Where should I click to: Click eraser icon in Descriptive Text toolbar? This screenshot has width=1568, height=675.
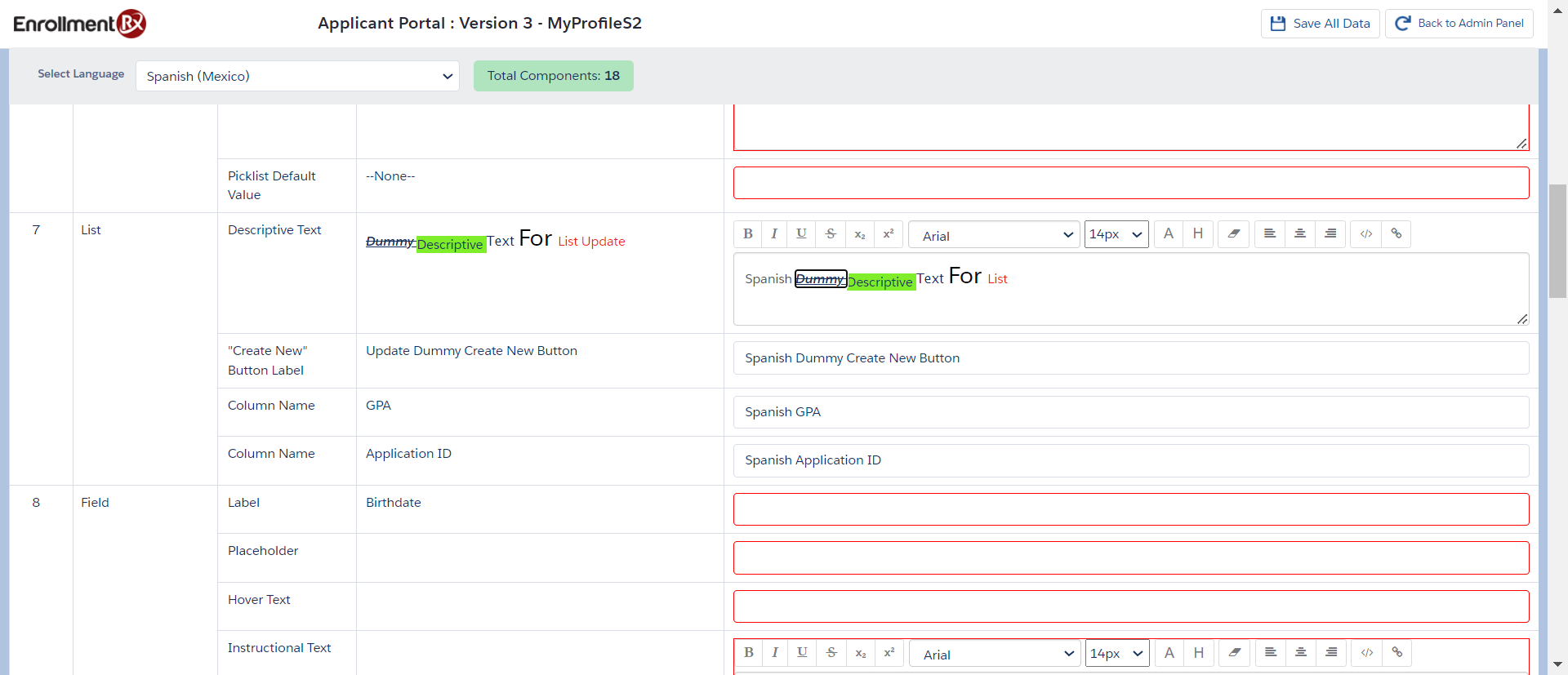(1233, 234)
